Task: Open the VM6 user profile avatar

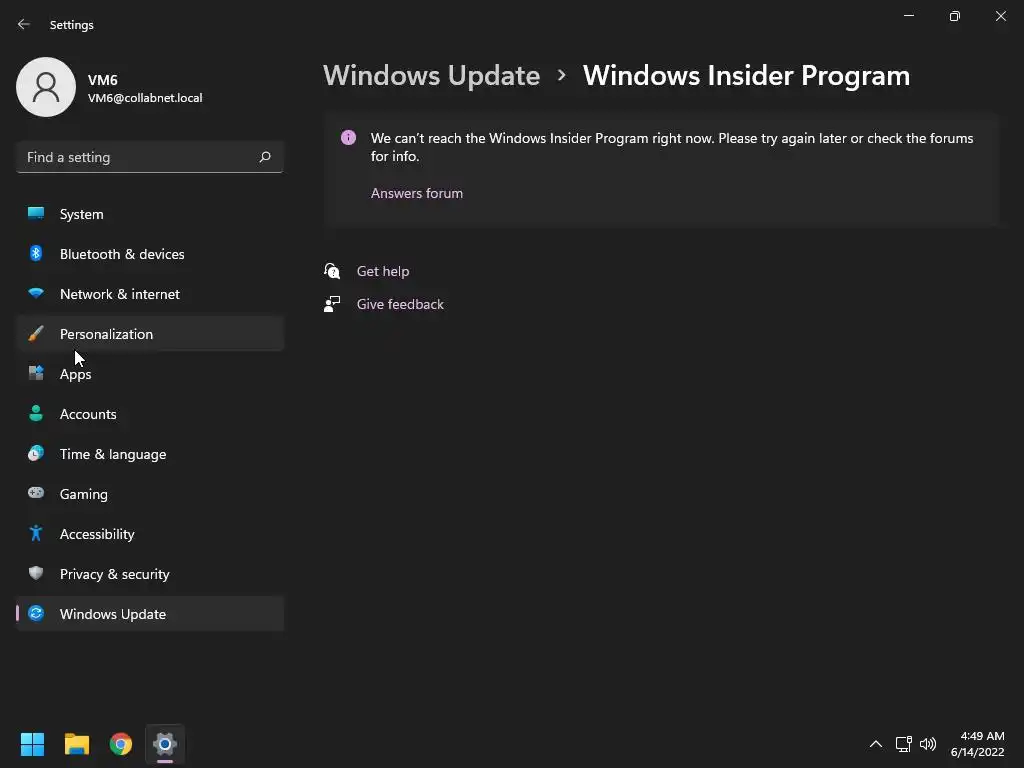Action: pos(46,87)
